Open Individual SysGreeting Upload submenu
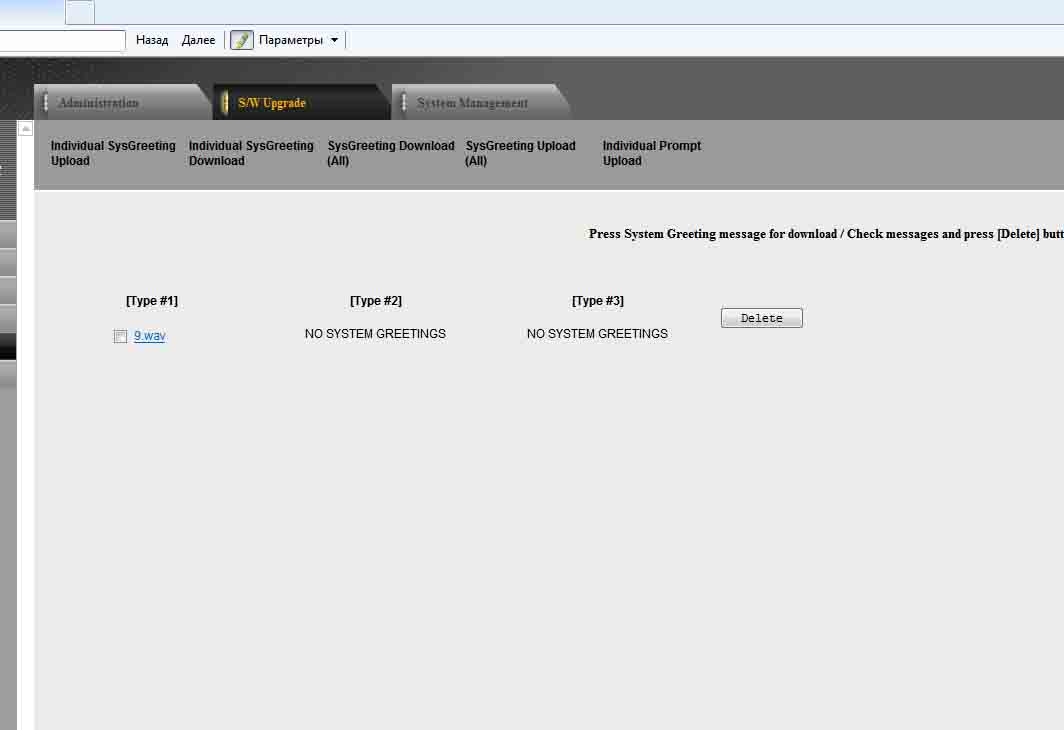The image size is (1064, 730). click(112, 153)
